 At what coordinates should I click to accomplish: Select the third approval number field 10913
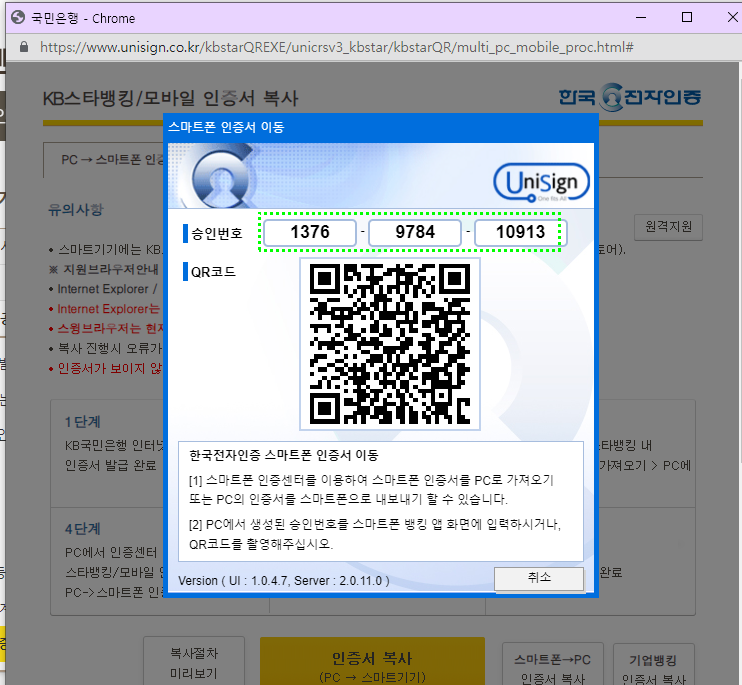[520, 232]
